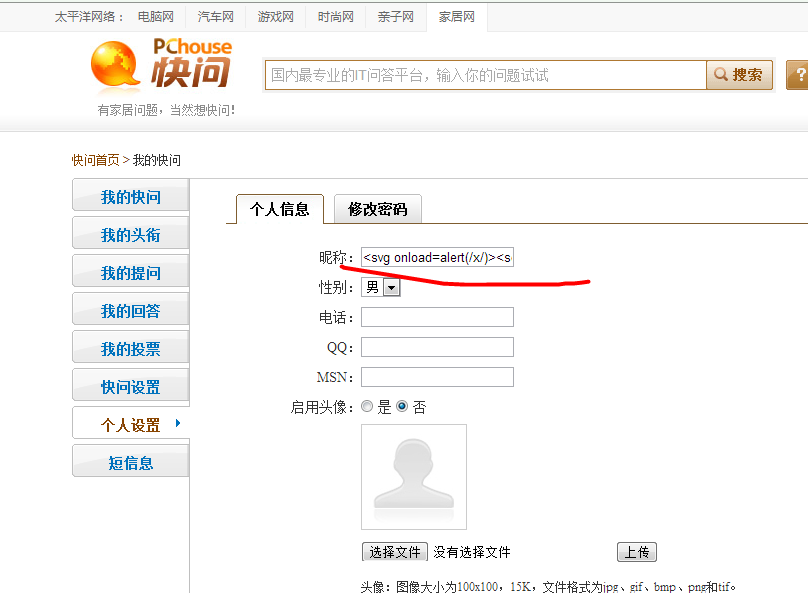
Task: Click the blue arrow beside 个人设置
Action: [x=178, y=423]
